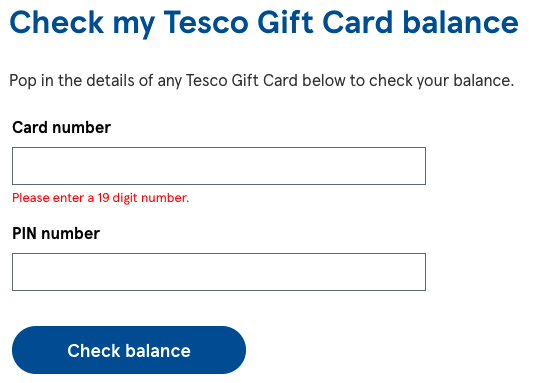The width and height of the screenshot is (554, 383).
Task: Click the word Tesco in the blue heading
Action: (x=206, y=23)
